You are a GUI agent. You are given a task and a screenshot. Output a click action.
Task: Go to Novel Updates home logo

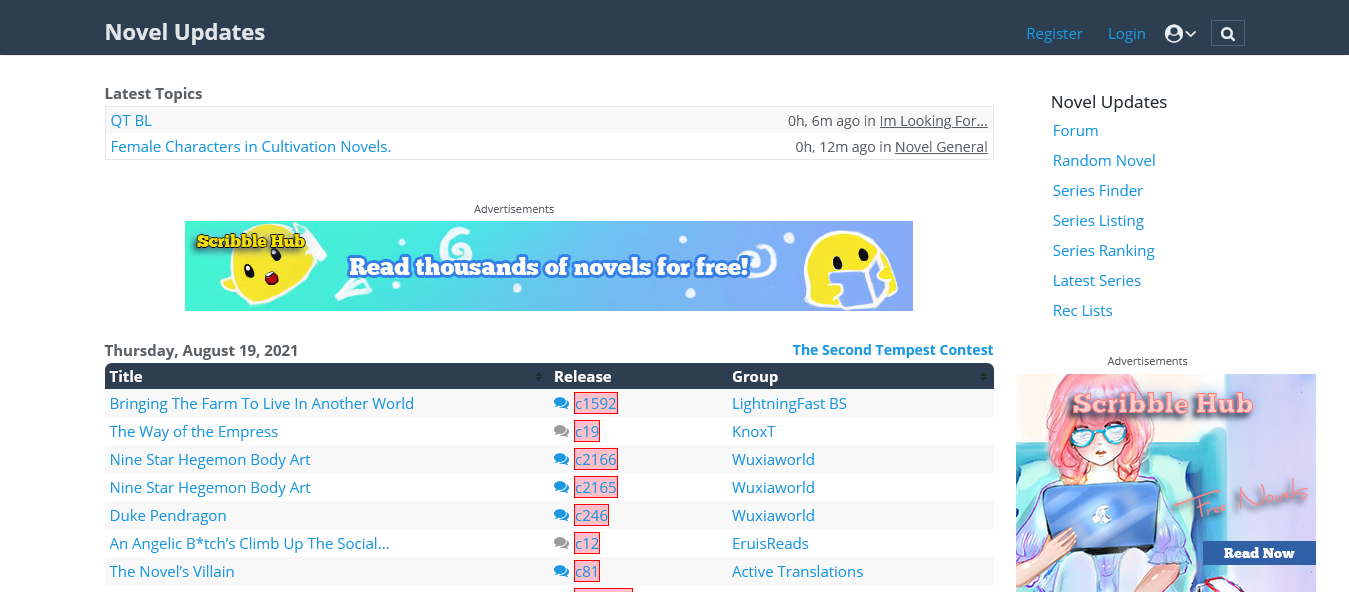click(x=185, y=32)
